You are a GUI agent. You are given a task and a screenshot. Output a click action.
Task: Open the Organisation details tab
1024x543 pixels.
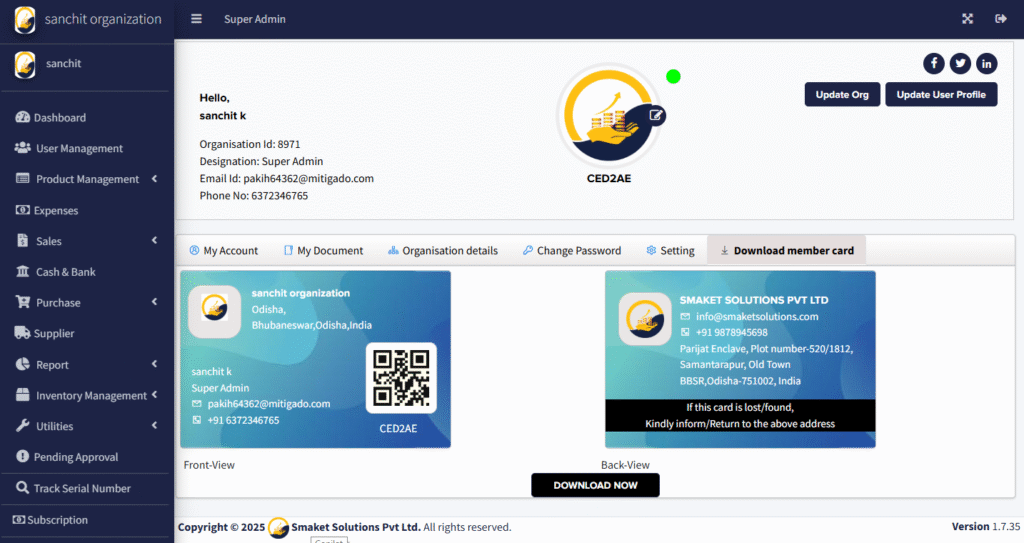tap(442, 250)
